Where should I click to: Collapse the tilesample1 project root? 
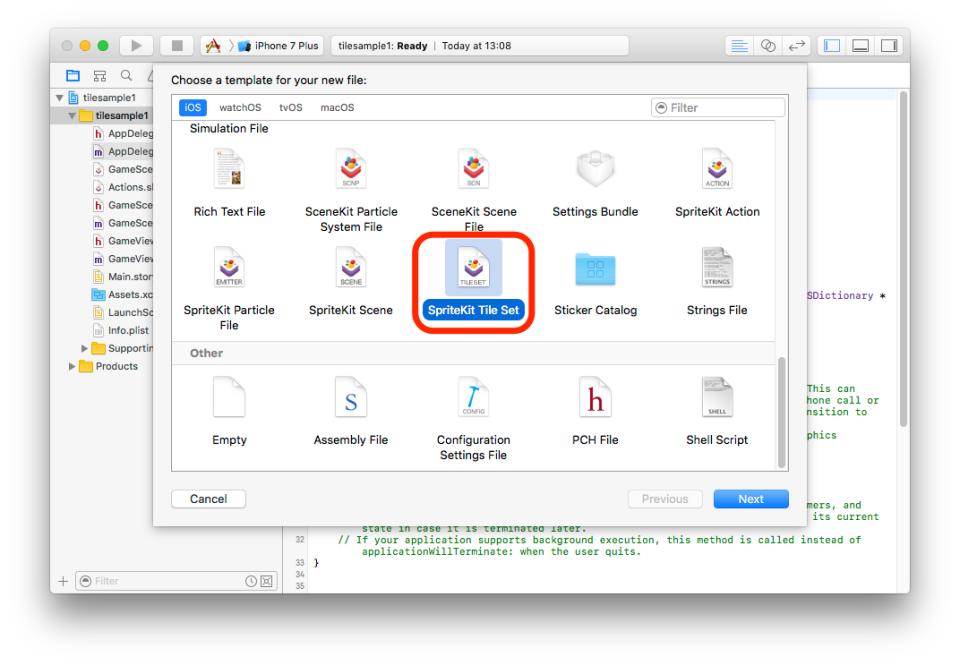(x=59, y=98)
